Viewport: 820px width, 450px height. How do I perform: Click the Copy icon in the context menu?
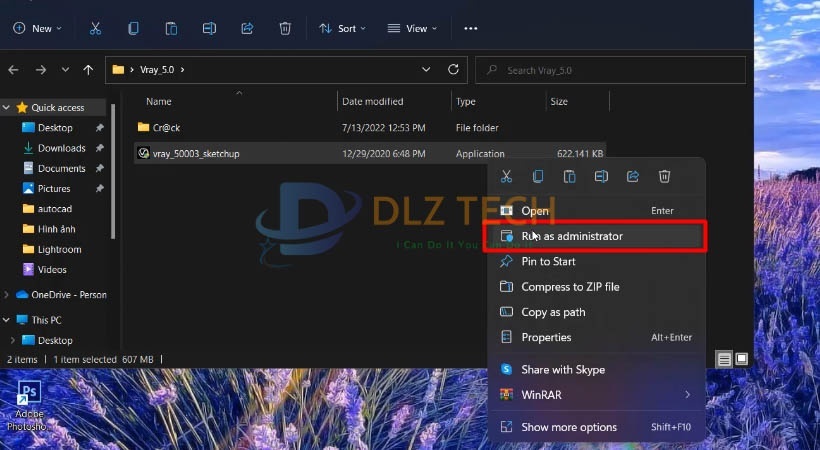538,176
